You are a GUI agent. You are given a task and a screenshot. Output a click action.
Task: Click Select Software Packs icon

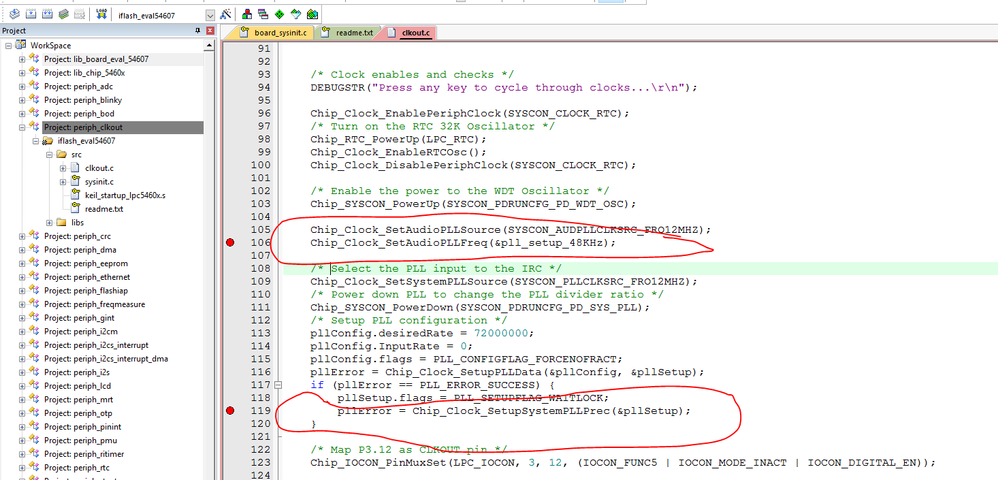pos(295,14)
